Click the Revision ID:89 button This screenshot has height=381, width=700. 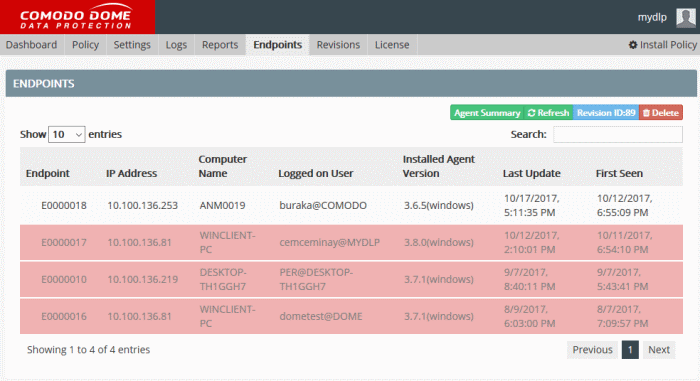pyautogui.click(x=606, y=113)
